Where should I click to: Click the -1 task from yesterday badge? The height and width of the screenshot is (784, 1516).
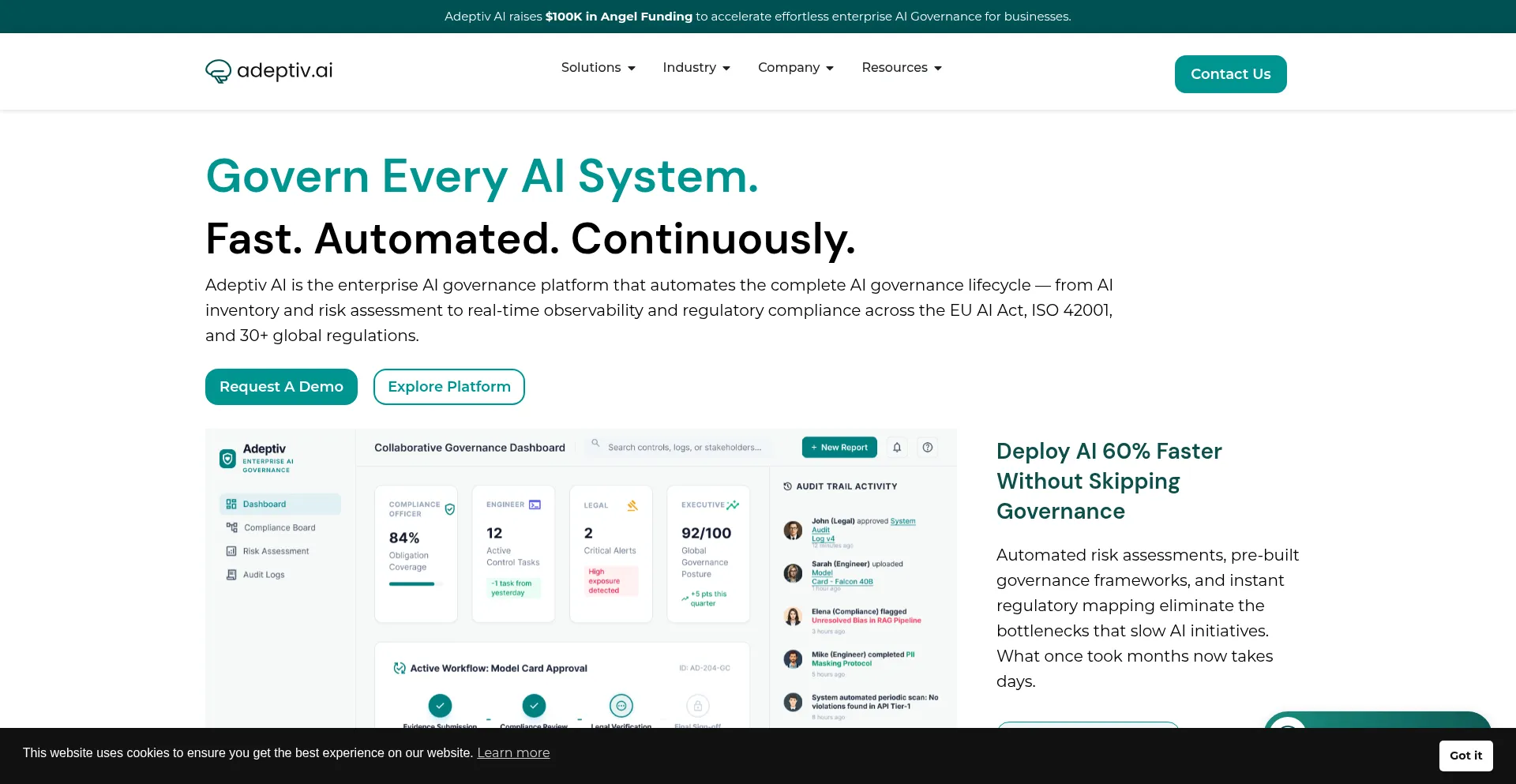pos(513,588)
